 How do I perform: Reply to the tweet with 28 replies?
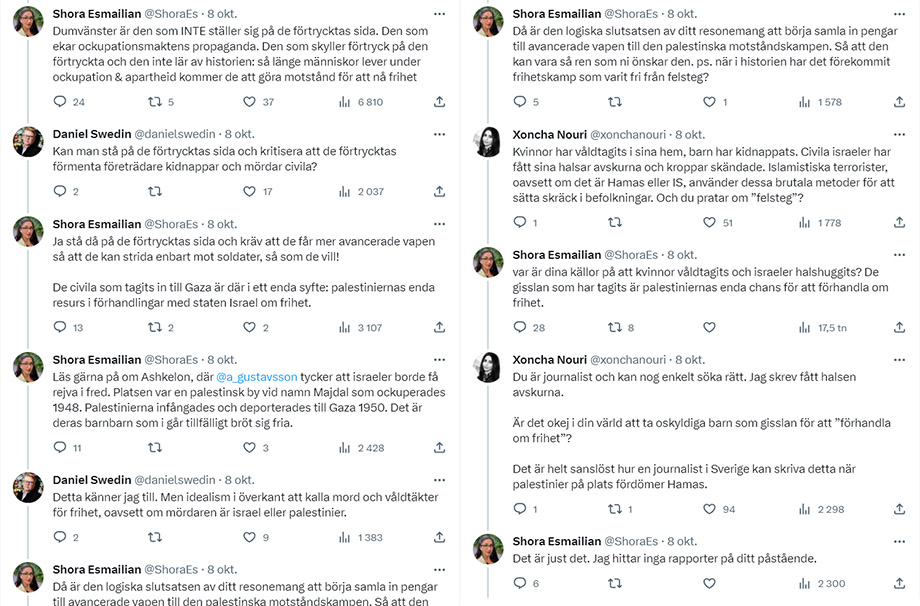click(x=521, y=327)
